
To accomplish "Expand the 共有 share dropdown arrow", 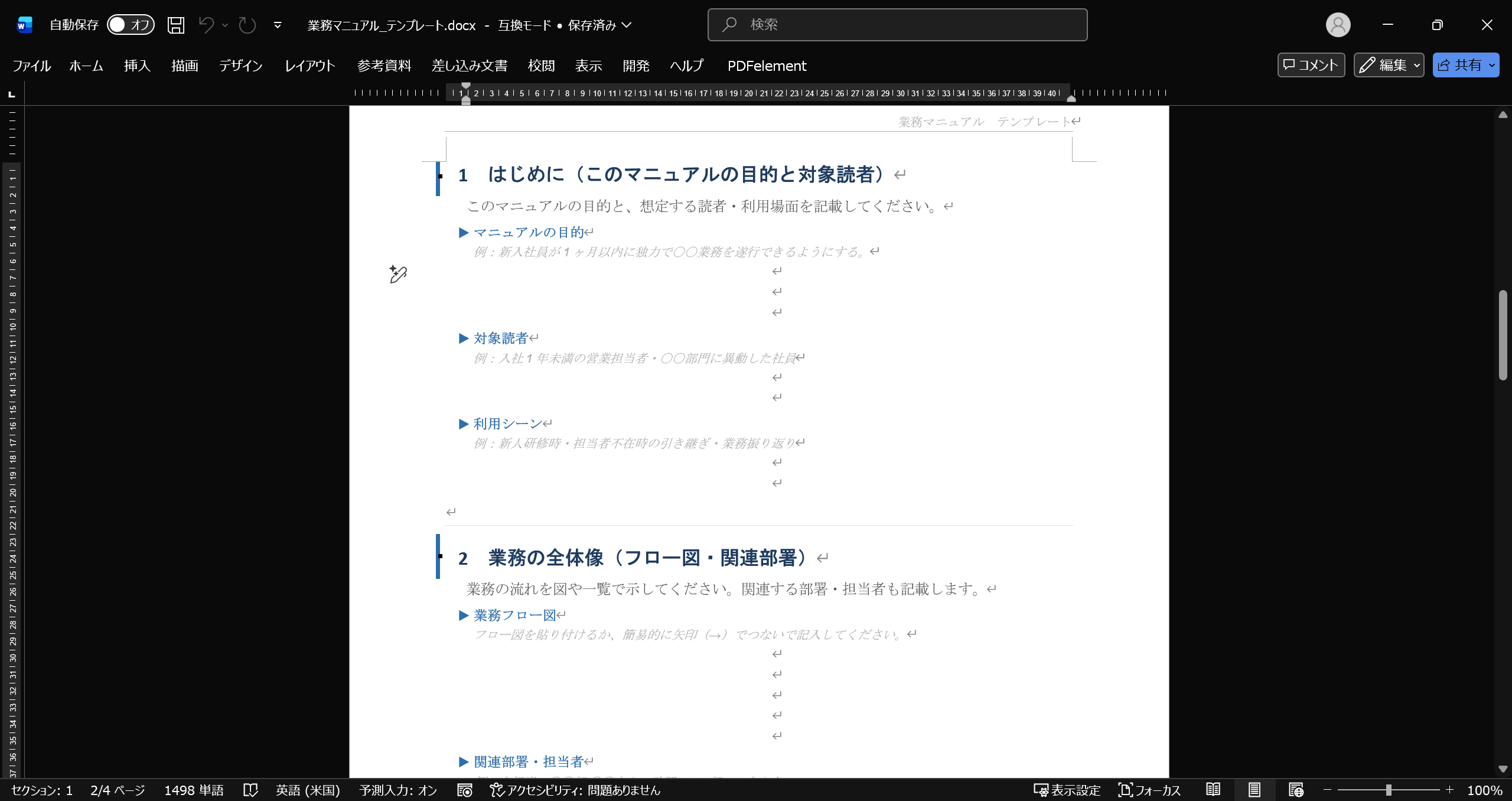I will 1492,66.
